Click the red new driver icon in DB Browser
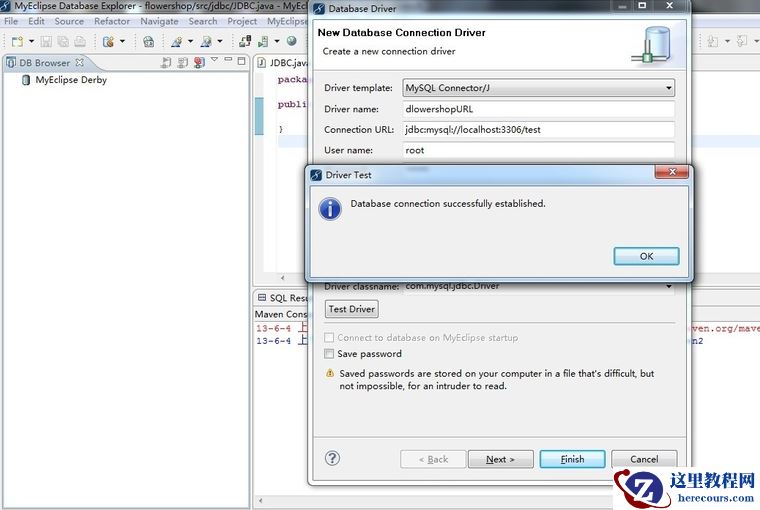The image size is (760, 510). (x=199, y=62)
